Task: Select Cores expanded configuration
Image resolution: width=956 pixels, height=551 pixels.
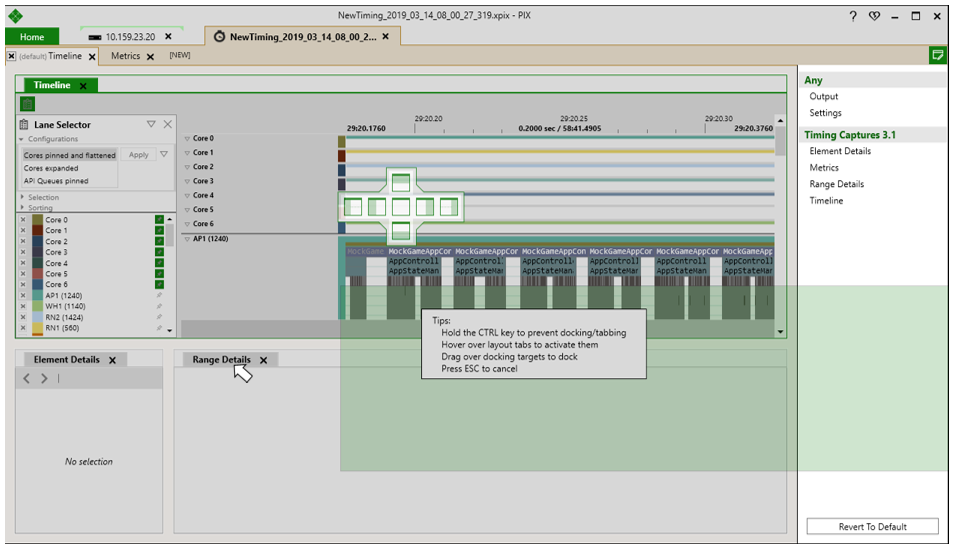Action: click(x=51, y=168)
